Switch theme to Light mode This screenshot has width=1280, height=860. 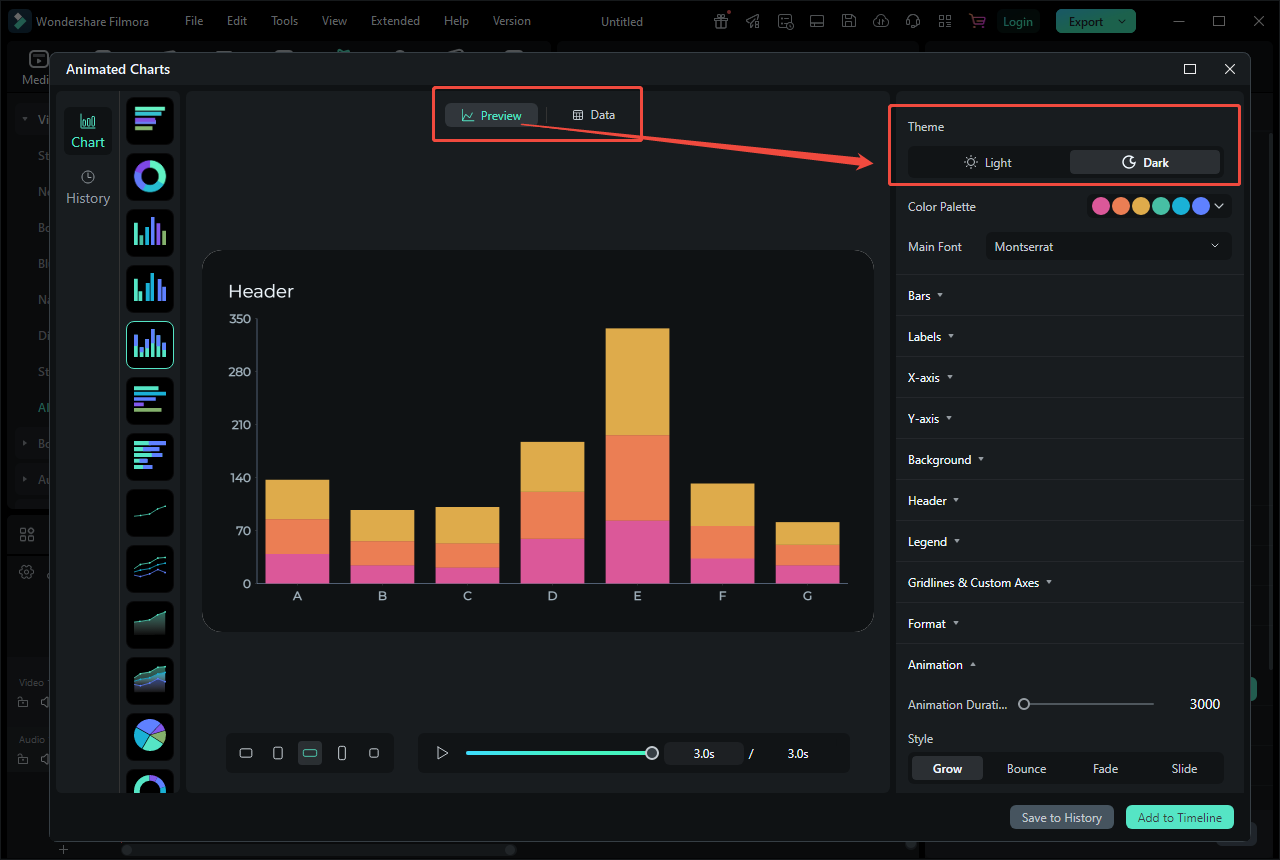coord(987,161)
